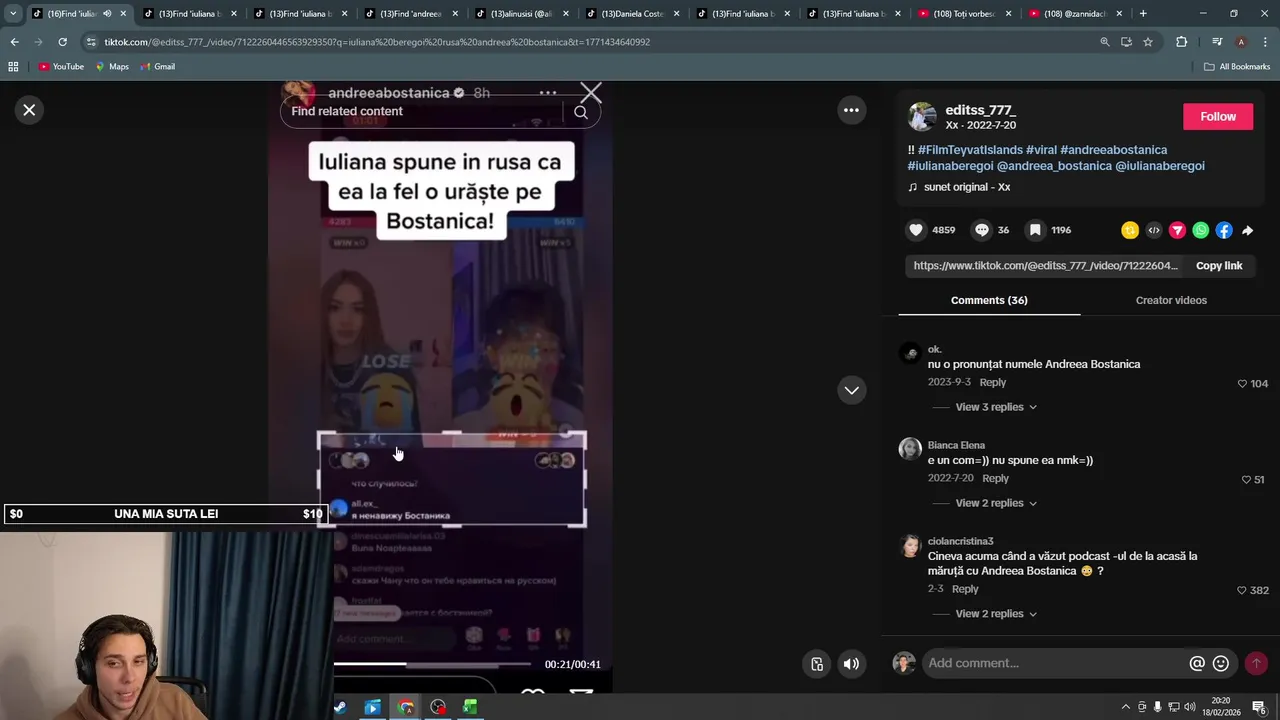Open the #FilmTeyvatIslands hashtag

coord(970,150)
